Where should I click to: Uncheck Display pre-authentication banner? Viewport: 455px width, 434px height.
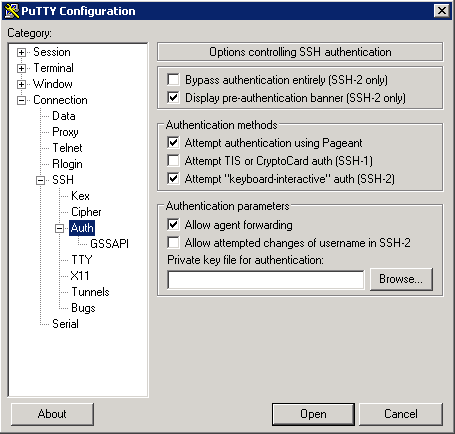(x=173, y=98)
